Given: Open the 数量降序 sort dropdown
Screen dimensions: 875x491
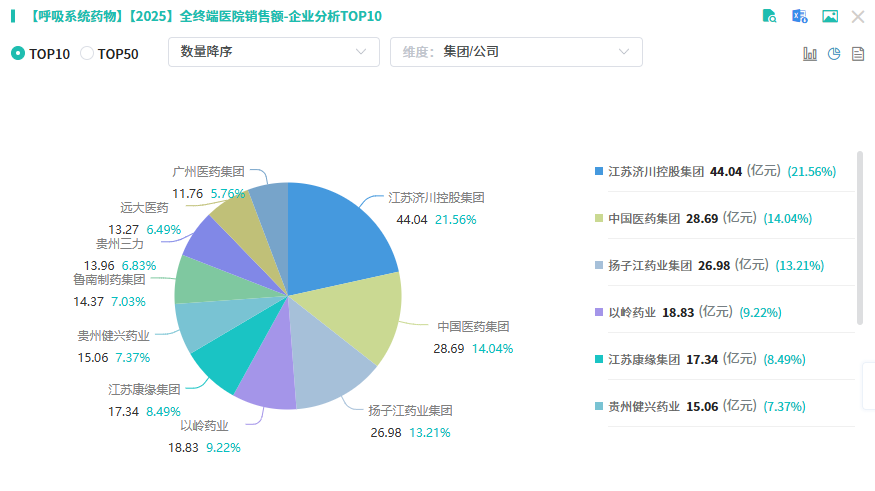Looking at the screenshot, I should click(273, 52).
